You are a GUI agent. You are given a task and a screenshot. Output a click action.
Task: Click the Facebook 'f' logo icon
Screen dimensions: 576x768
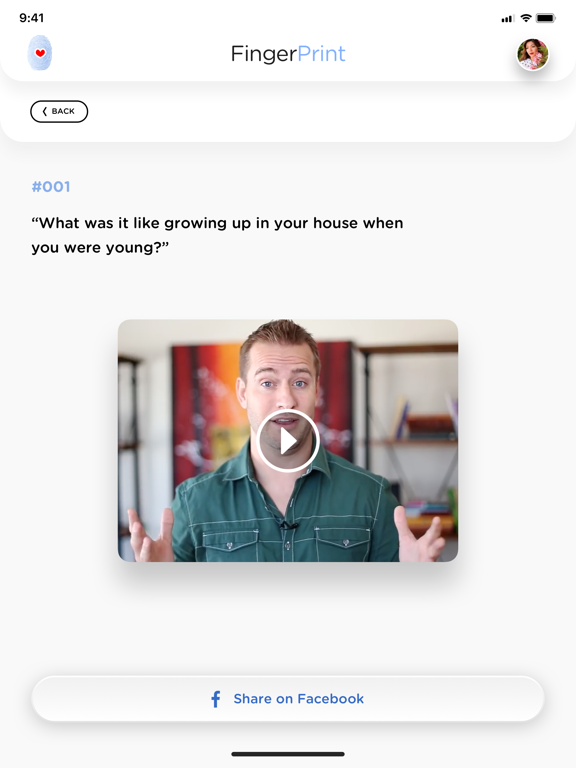(x=216, y=699)
